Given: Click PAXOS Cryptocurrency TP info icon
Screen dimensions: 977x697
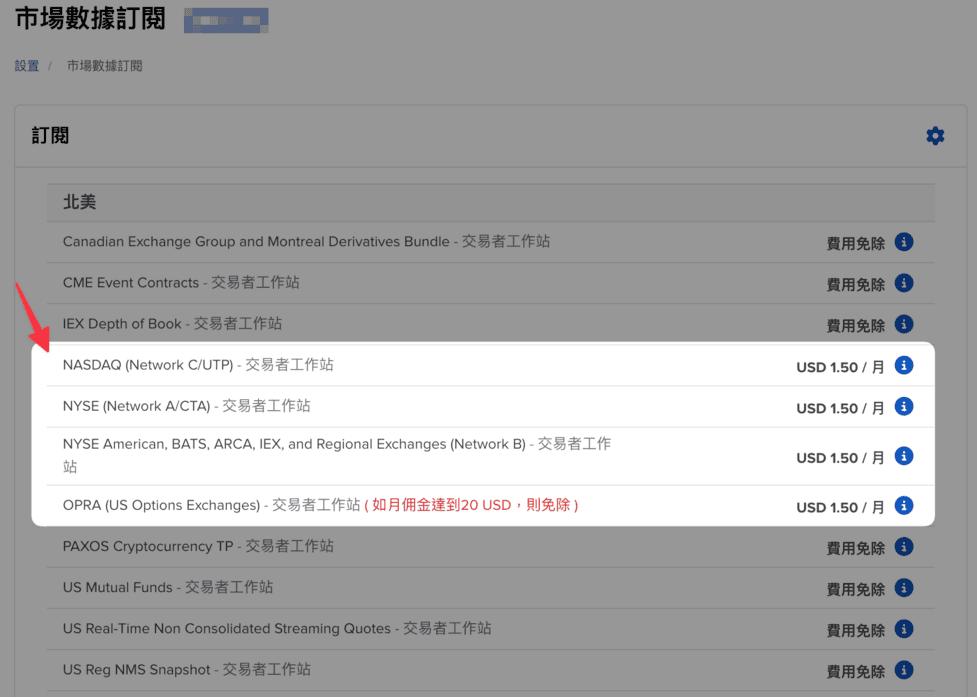Looking at the screenshot, I should (903, 547).
